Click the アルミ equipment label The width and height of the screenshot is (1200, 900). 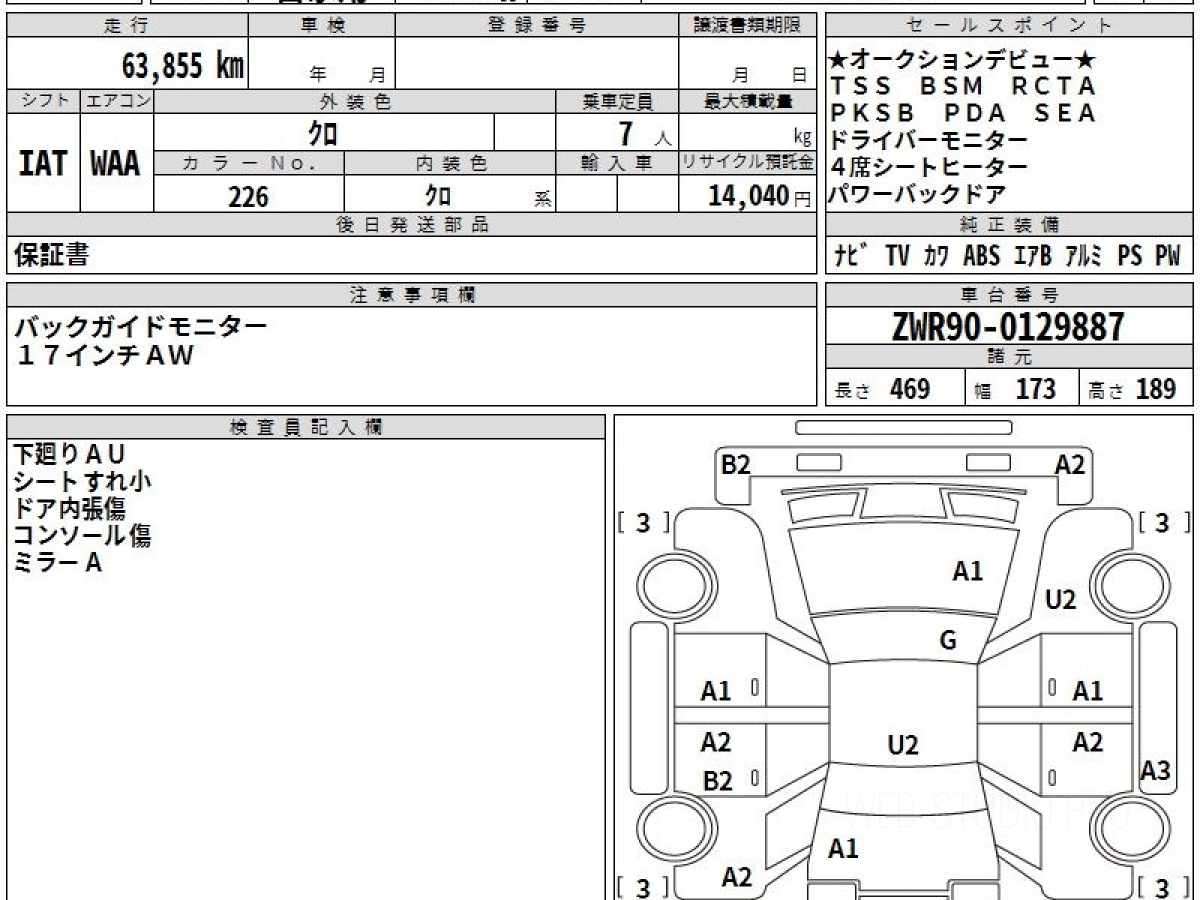[1084, 256]
